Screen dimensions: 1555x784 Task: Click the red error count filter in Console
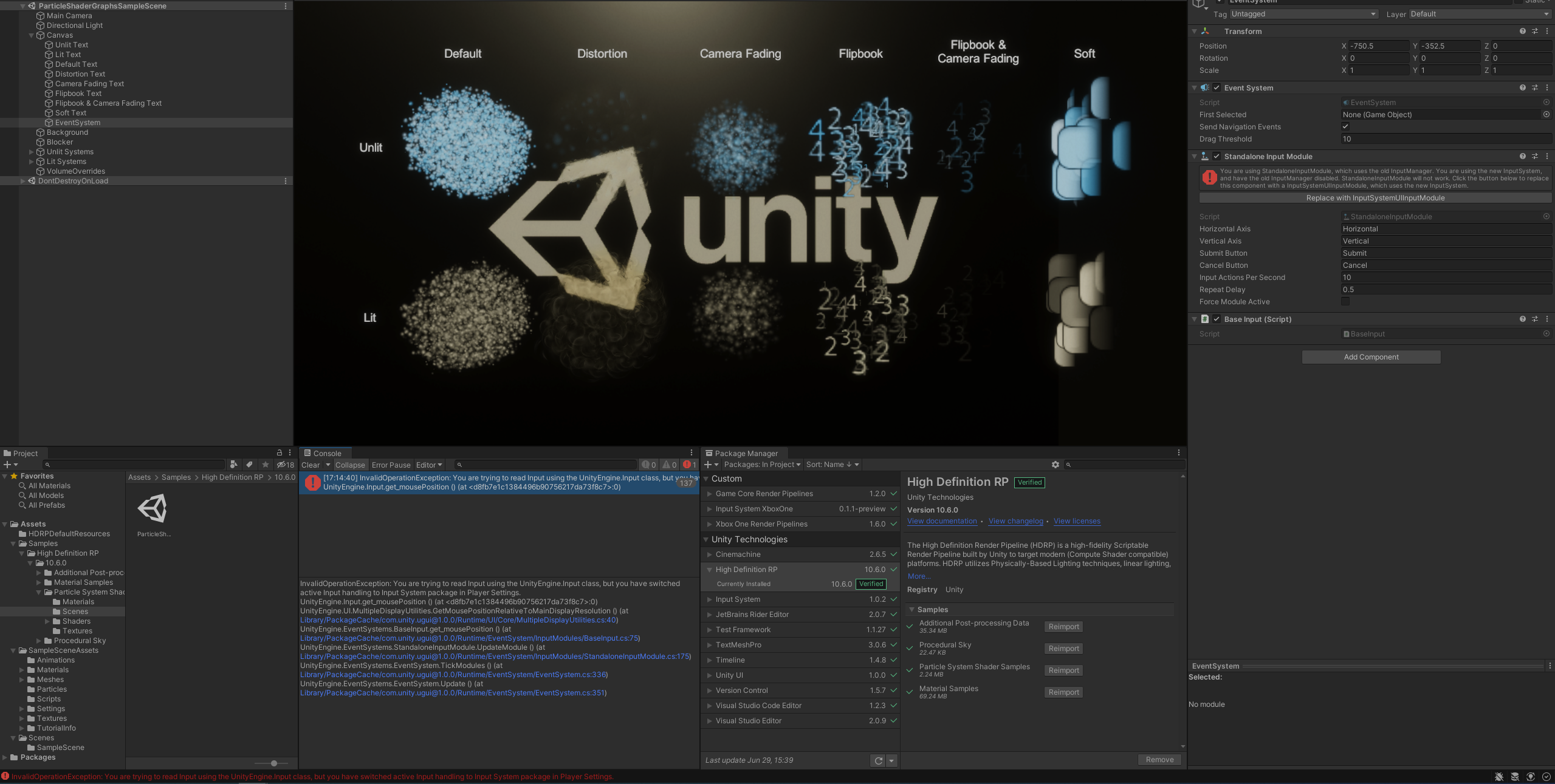[688, 465]
